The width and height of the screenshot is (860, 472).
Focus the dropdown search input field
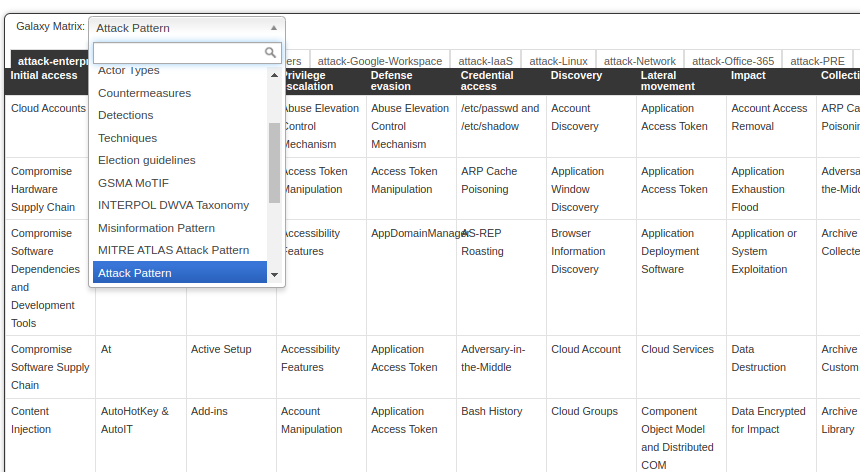click(187, 53)
